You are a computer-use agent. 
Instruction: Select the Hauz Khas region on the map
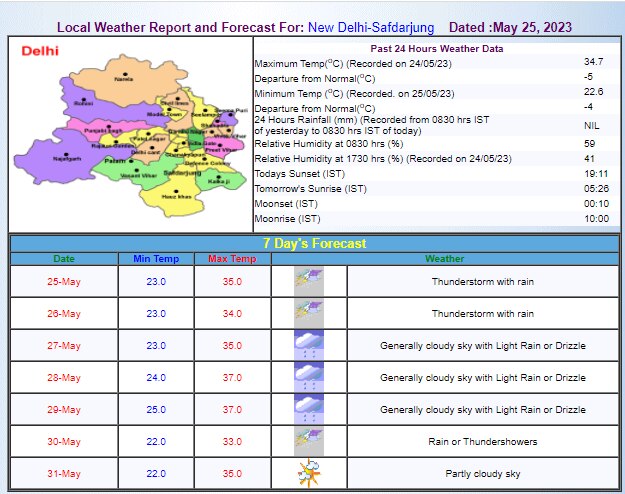[171, 197]
